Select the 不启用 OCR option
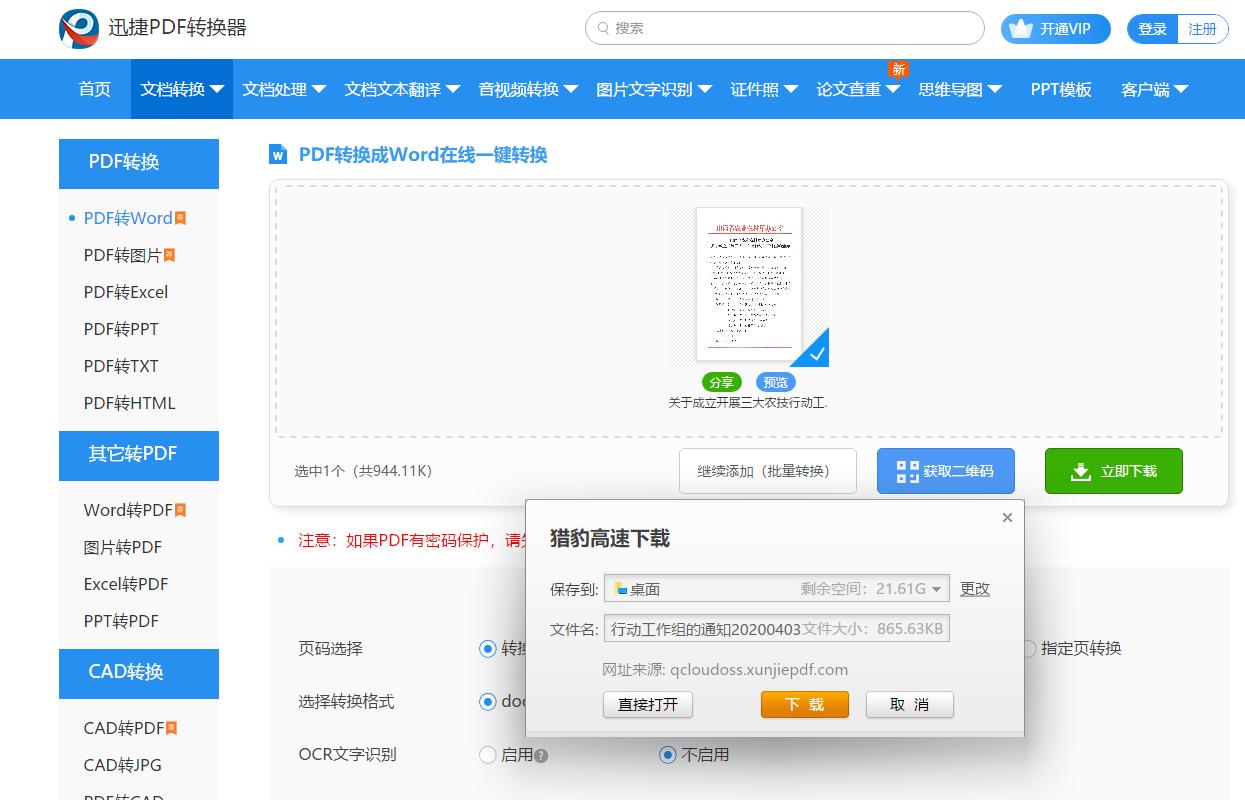The width and height of the screenshot is (1245, 800). click(668, 755)
